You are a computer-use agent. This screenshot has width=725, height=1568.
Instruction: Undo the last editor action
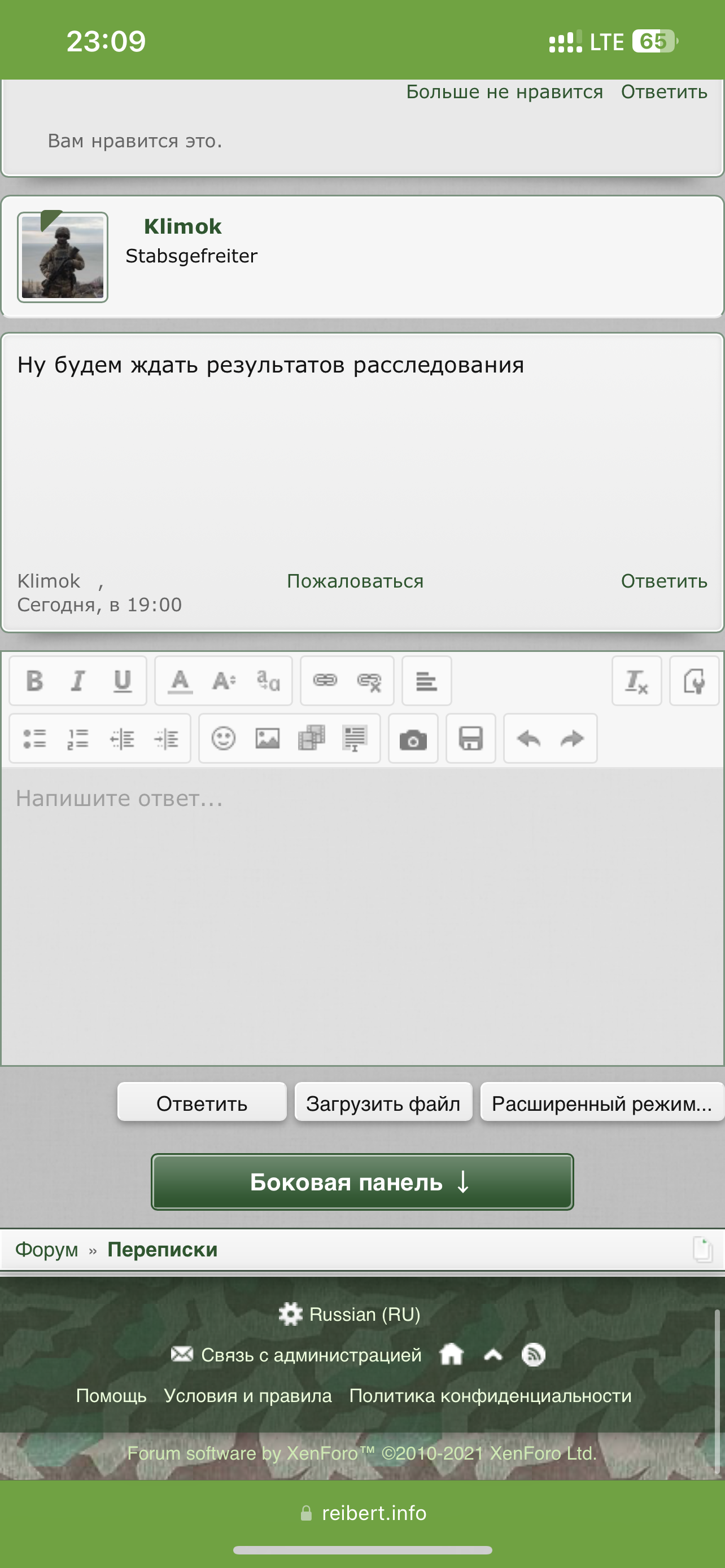[529, 738]
